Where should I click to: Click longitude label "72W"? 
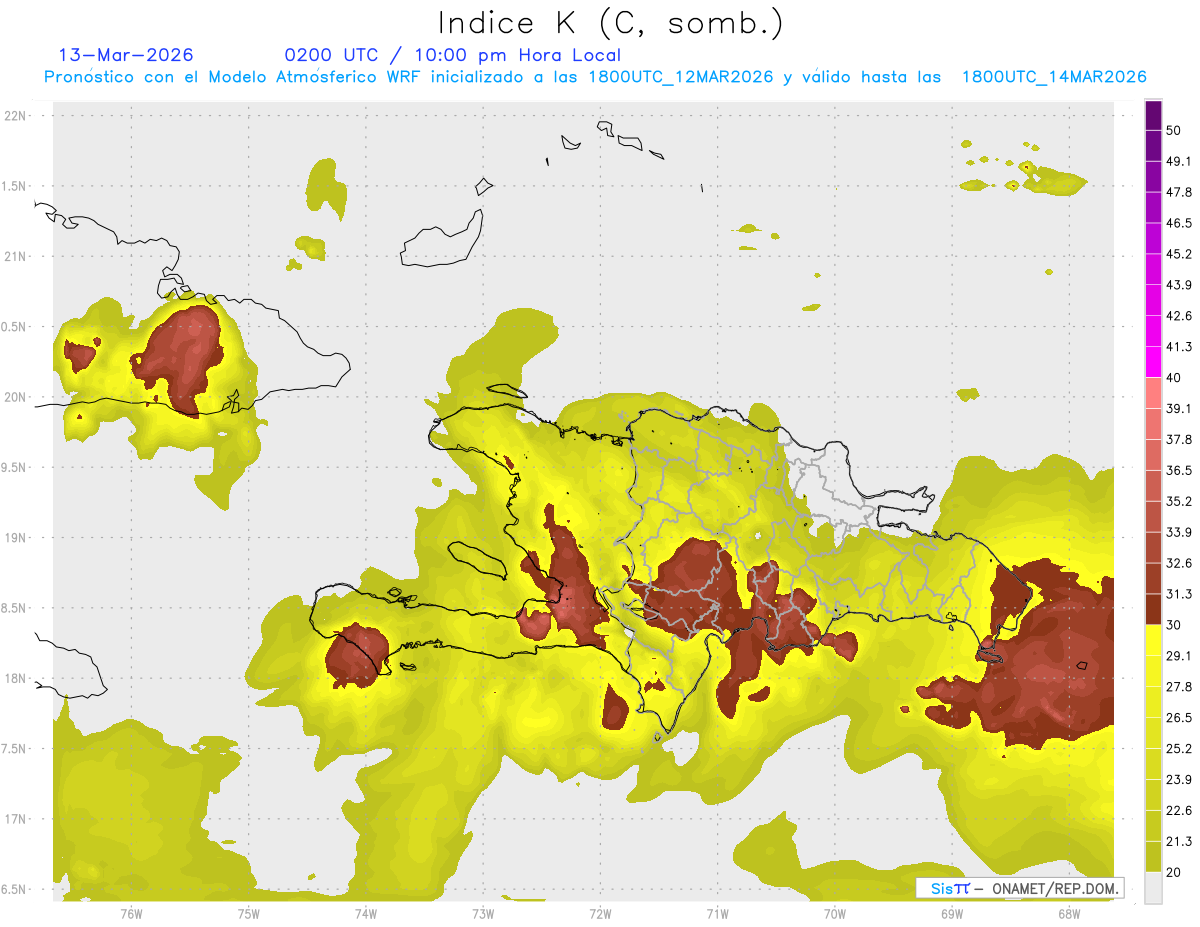coord(600,914)
